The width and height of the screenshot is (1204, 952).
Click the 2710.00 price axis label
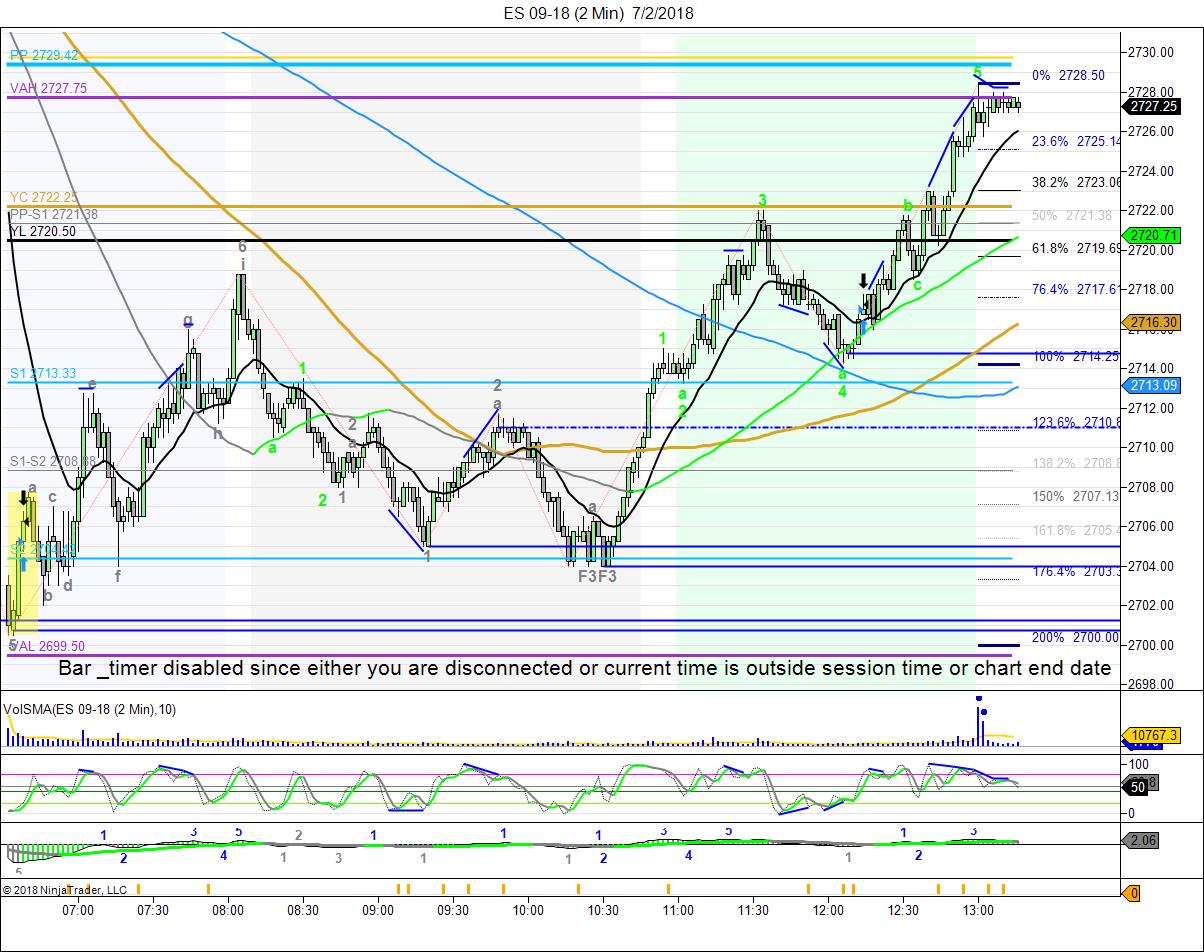1153,448
